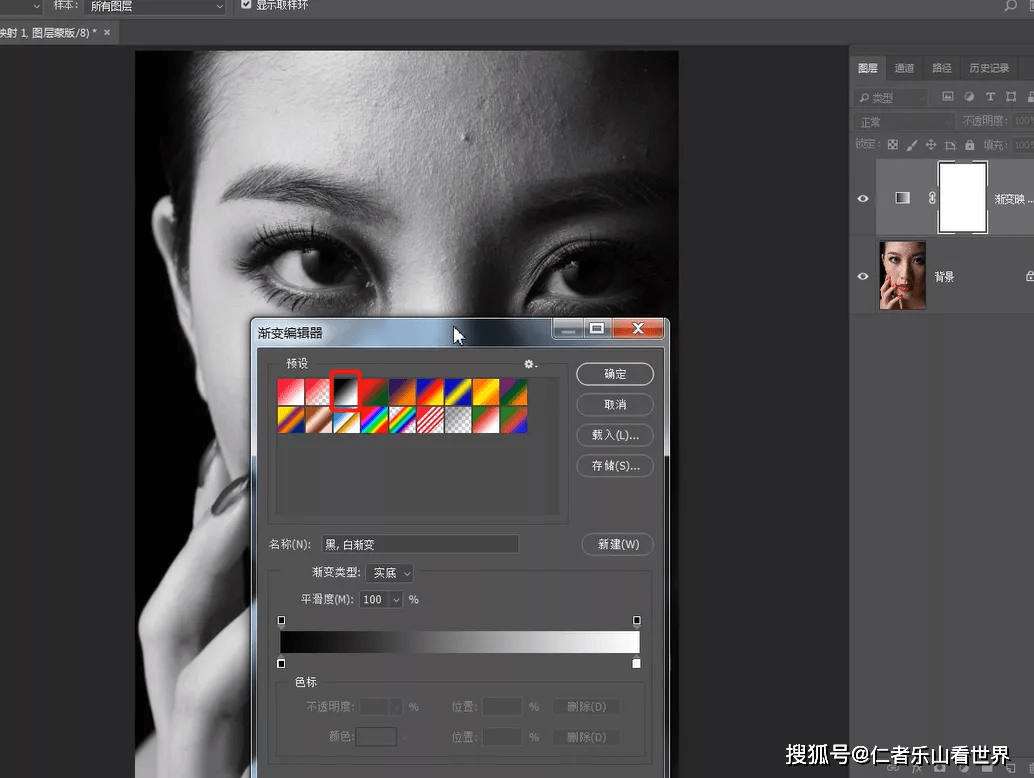Open the gradient presets gear menu
The width and height of the screenshot is (1034, 778).
pyautogui.click(x=530, y=364)
